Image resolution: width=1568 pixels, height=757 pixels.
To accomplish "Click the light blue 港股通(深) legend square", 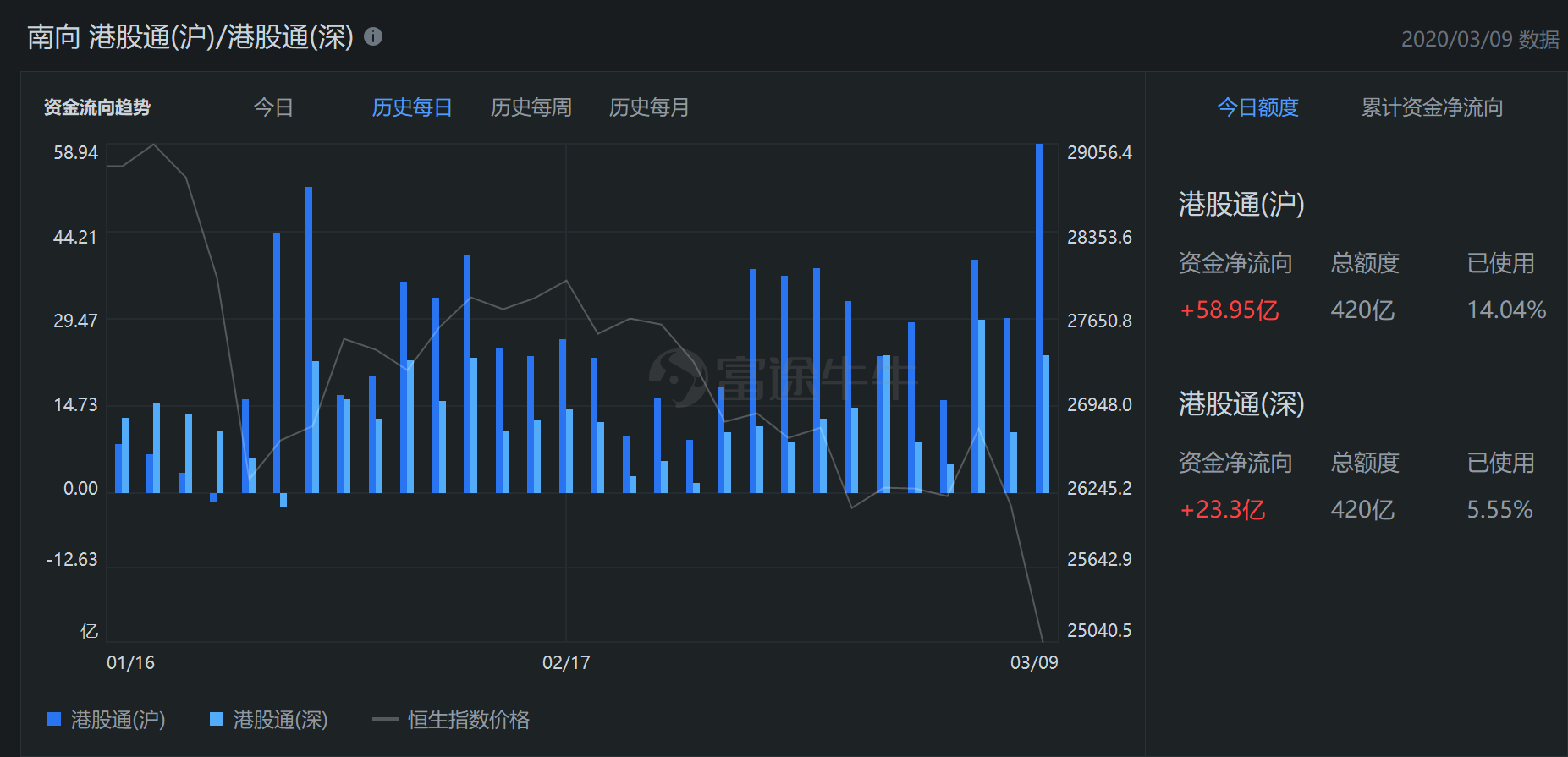I will (x=217, y=719).
